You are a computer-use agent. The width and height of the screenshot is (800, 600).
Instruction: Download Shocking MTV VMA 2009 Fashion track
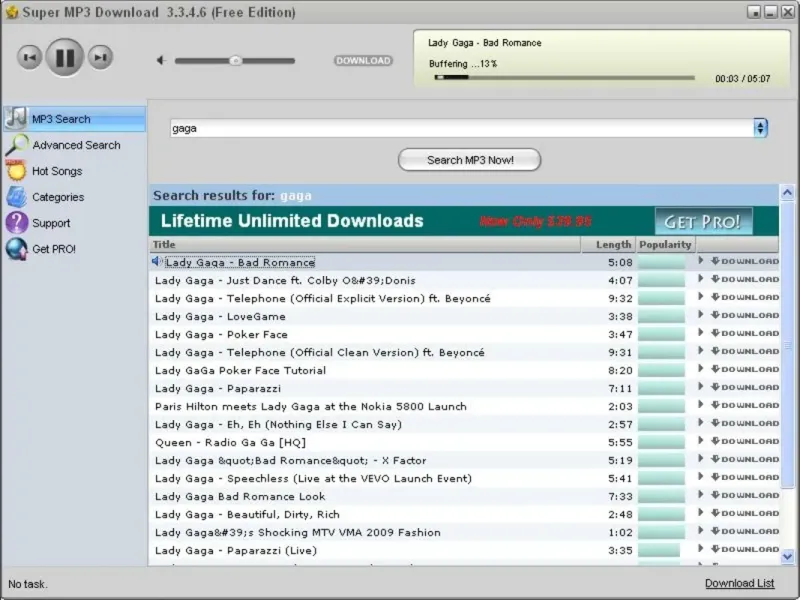[x=745, y=531]
